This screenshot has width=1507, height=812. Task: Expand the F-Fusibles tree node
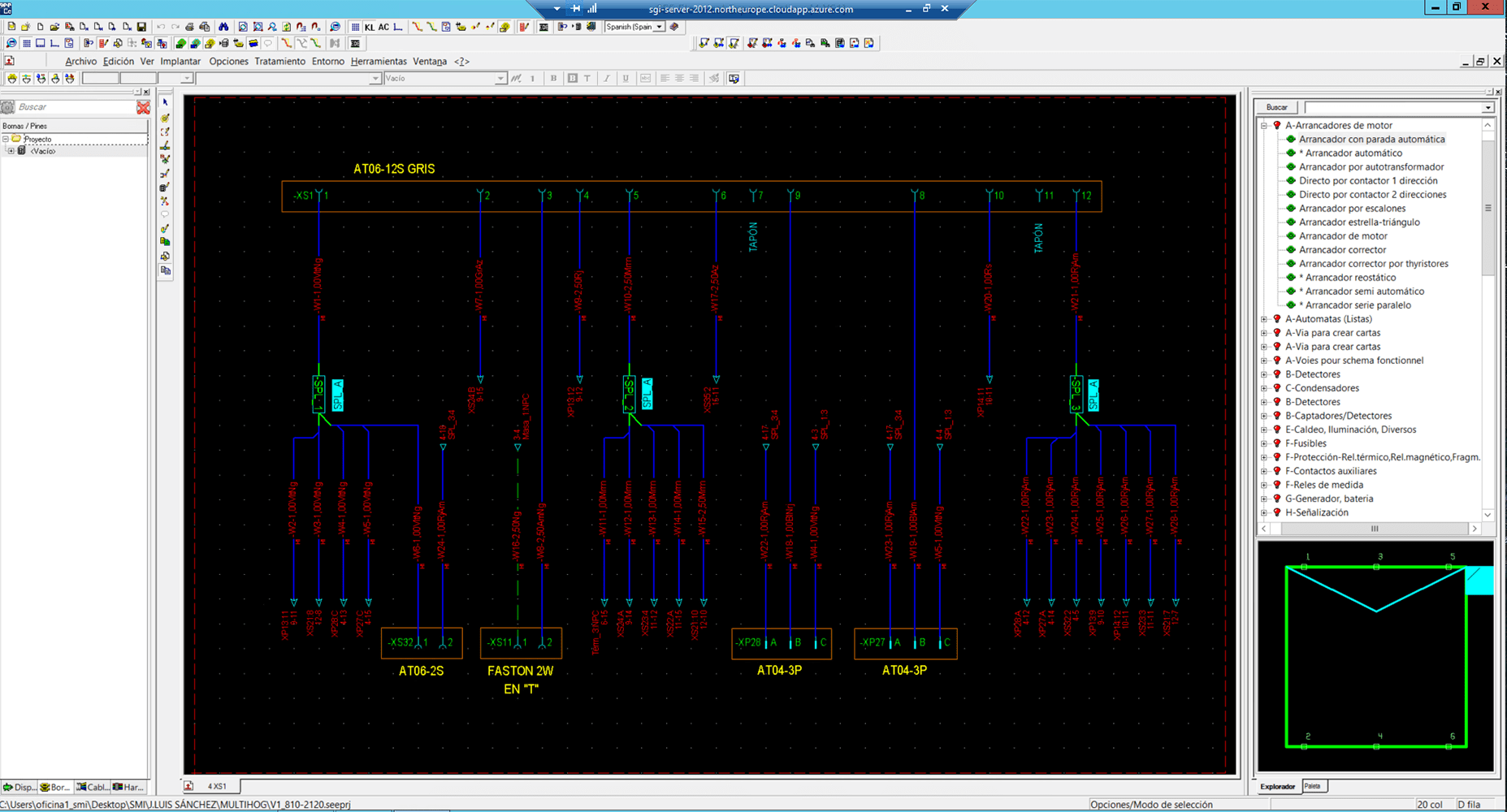point(1264,443)
